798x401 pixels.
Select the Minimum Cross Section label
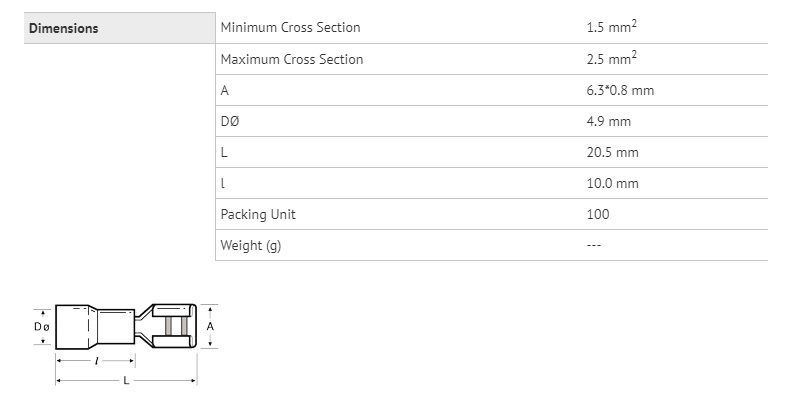(x=290, y=27)
